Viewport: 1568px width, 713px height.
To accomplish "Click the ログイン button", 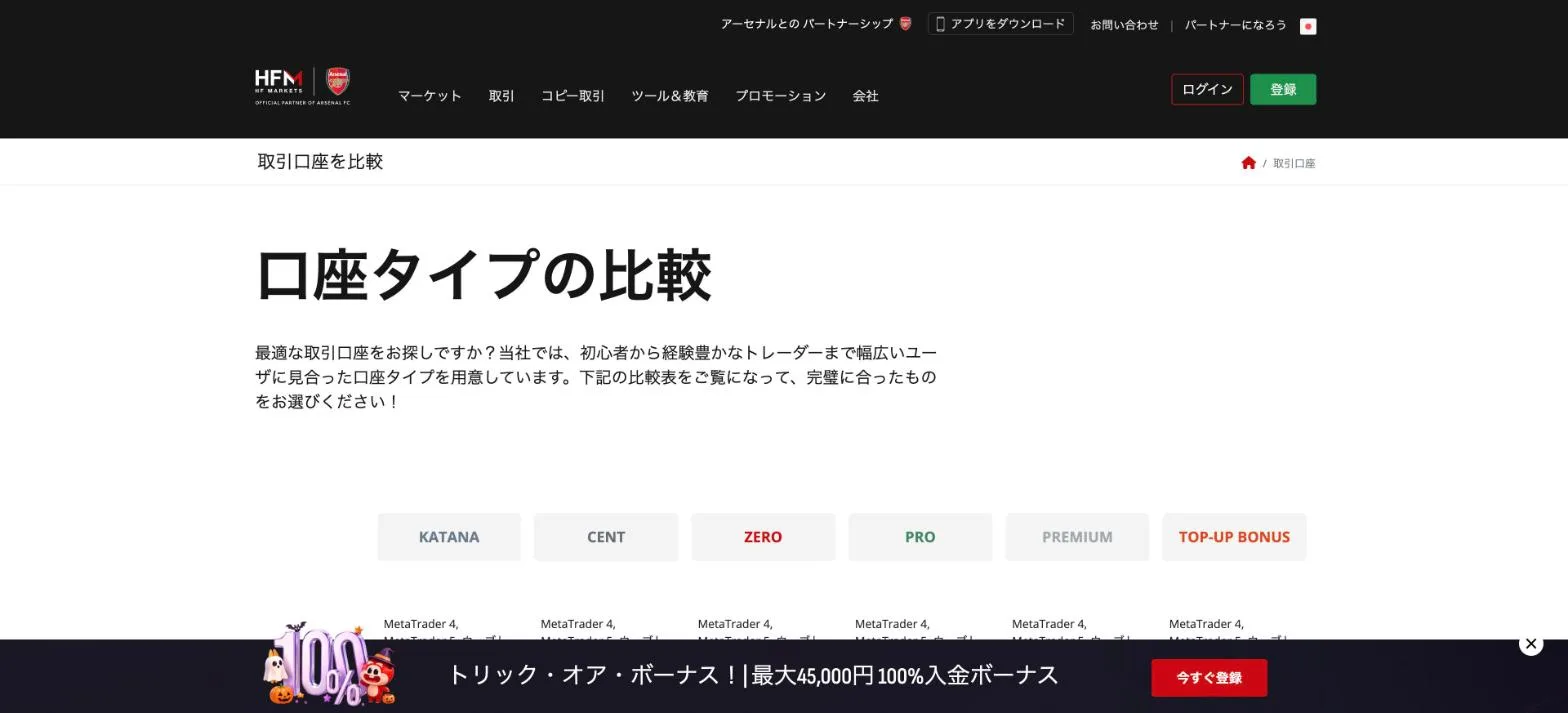I will tap(1207, 89).
